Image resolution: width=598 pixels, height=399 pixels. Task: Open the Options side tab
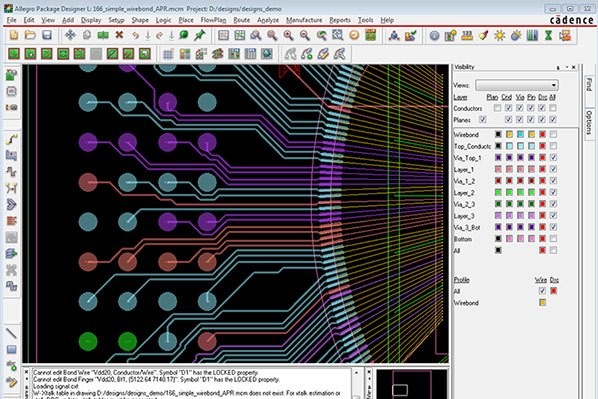point(589,122)
